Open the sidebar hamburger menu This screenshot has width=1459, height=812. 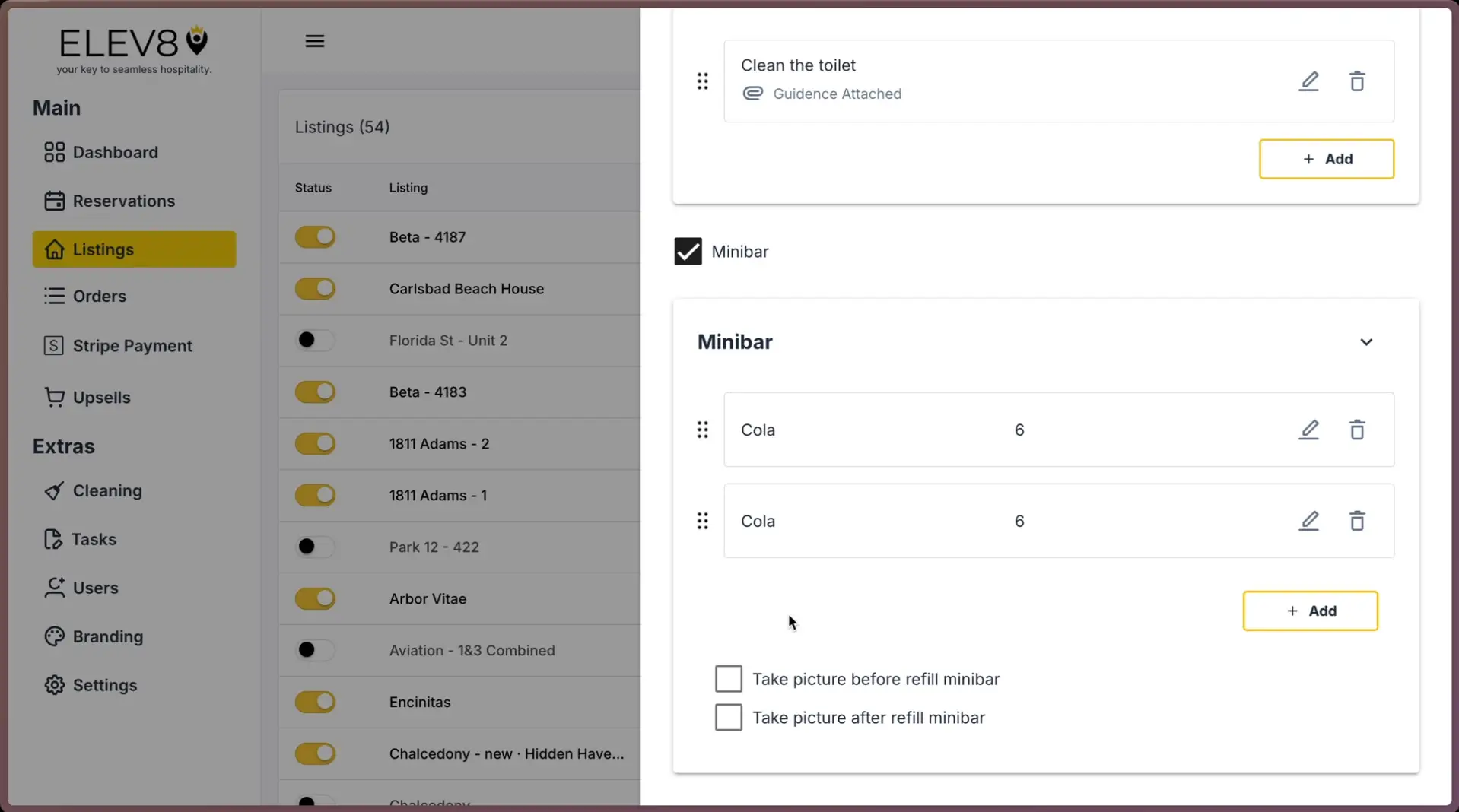point(314,40)
